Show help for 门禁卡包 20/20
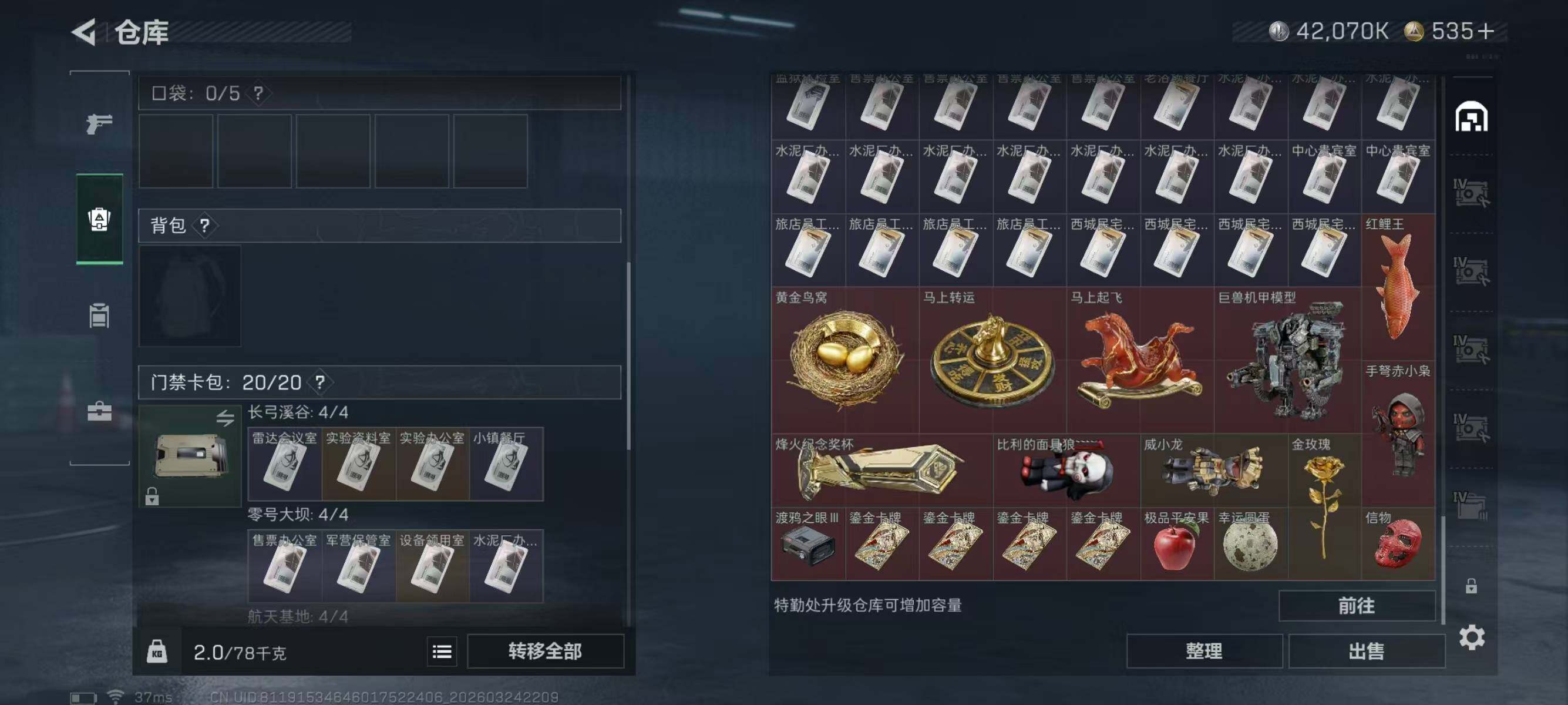The image size is (1568, 705). pyautogui.click(x=320, y=382)
